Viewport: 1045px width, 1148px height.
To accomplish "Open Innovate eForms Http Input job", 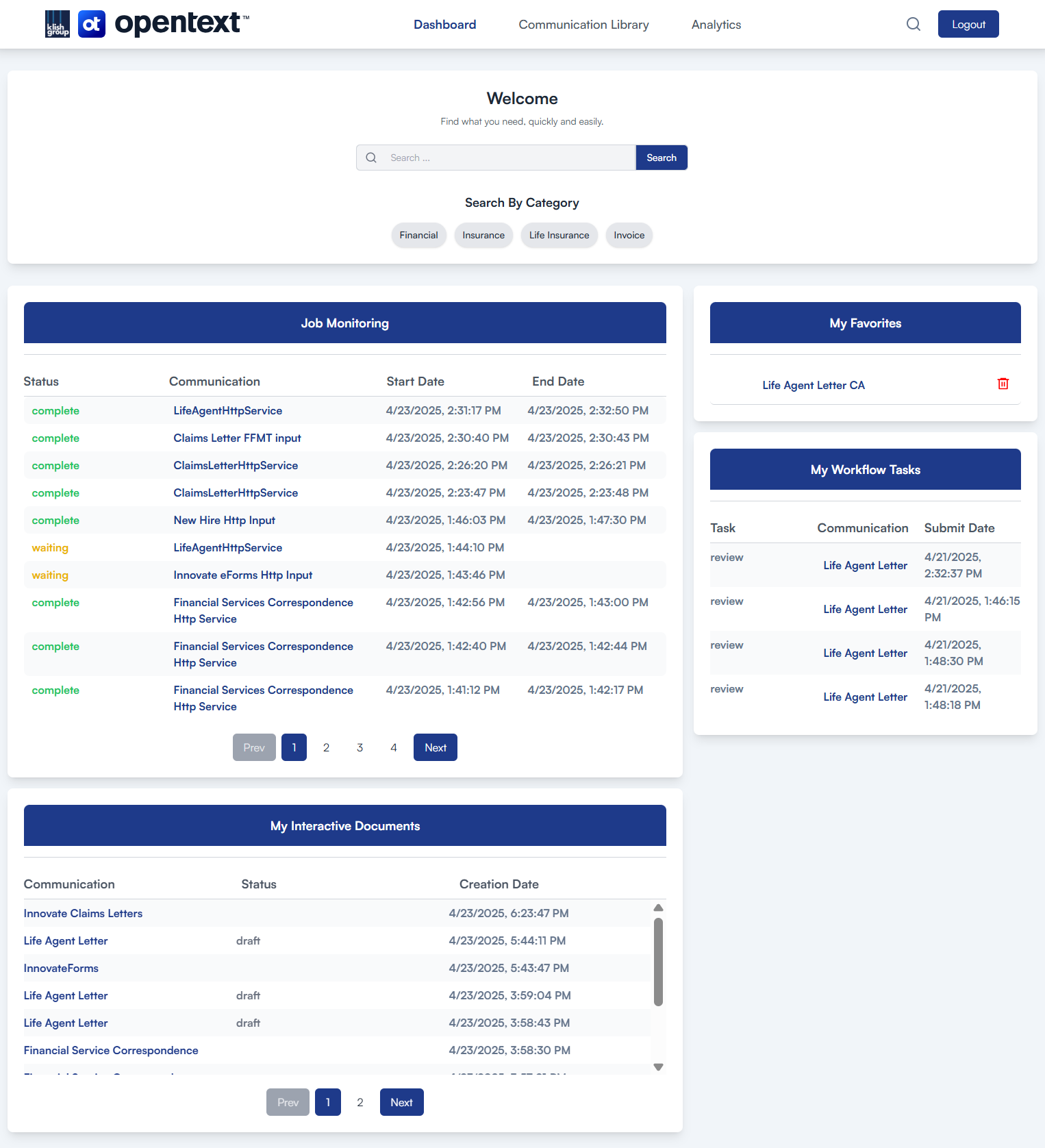I will (x=242, y=575).
